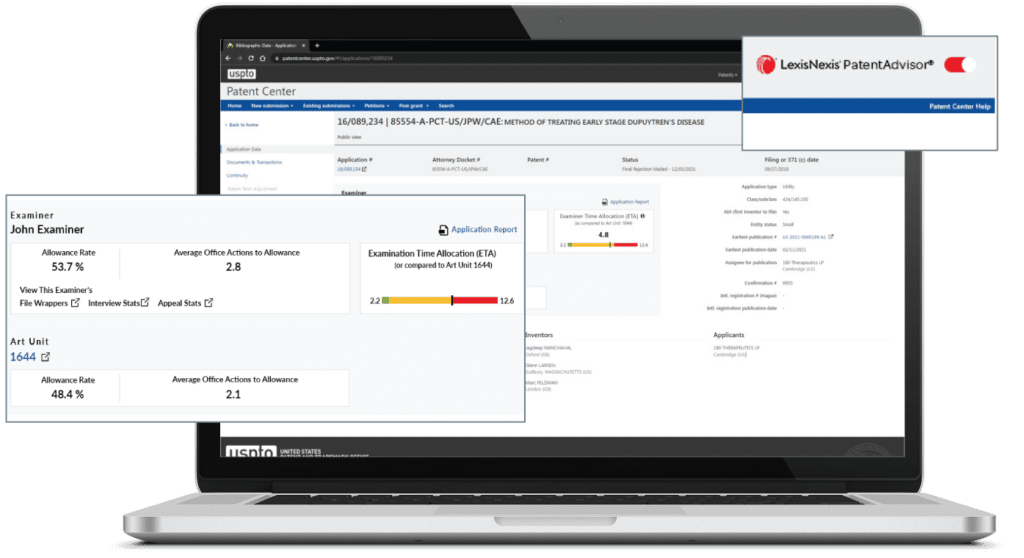Screen dimensions: 1024x558
Task: Click the small ETA bar under 4.8
Action: [603, 245]
